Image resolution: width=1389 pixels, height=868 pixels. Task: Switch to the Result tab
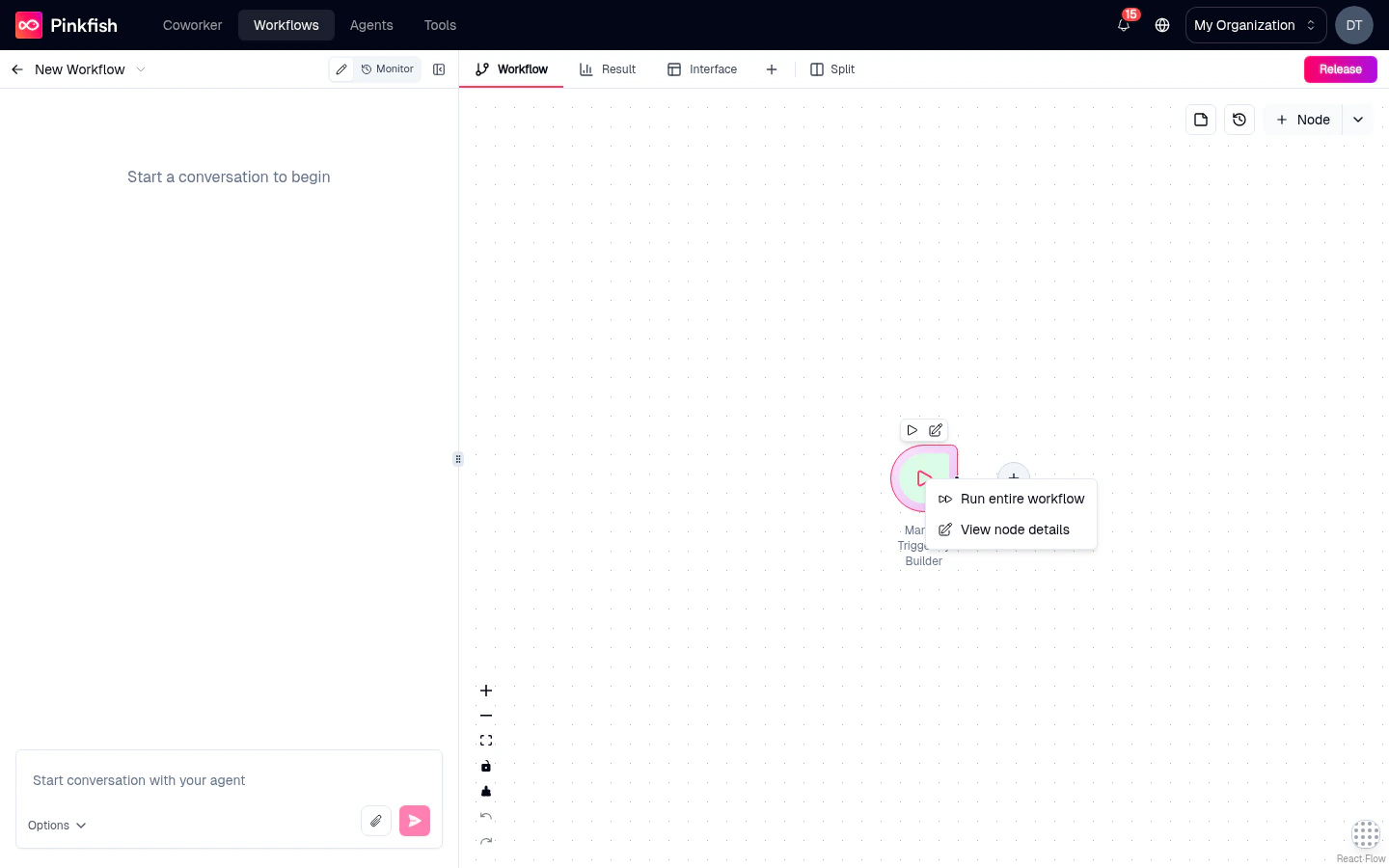(x=608, y=69)
